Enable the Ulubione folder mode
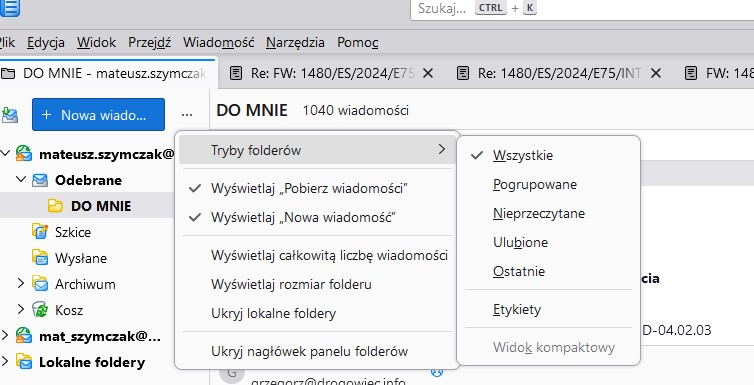The image size is (754, 385). coord(548,242)
